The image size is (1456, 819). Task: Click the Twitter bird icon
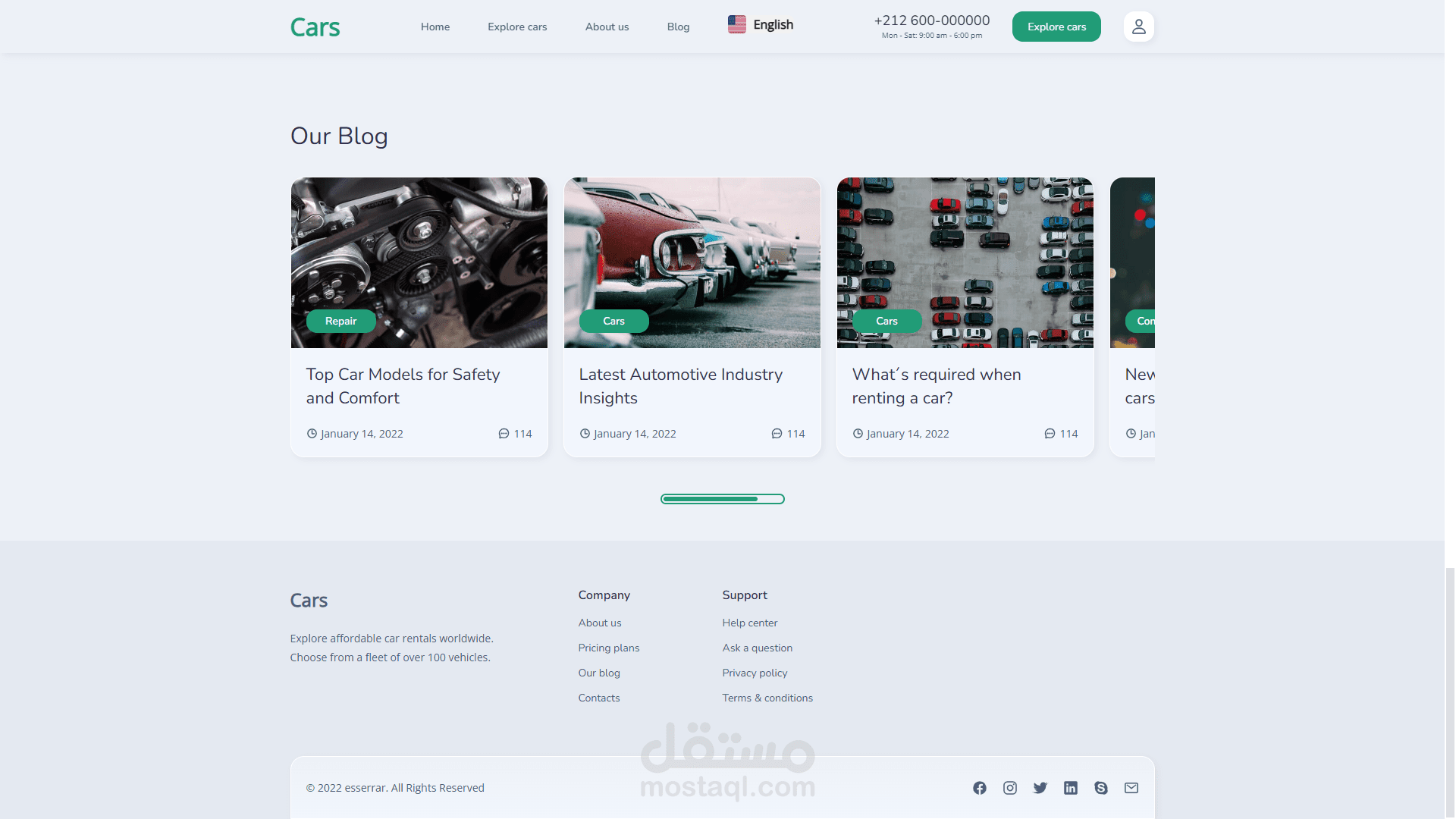point(1040,788)
